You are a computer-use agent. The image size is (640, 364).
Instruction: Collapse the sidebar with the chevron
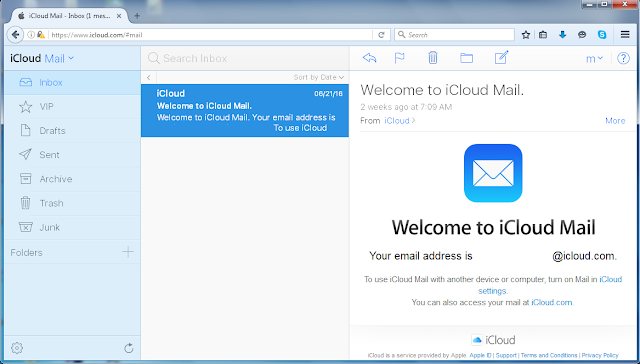[149, 77]
